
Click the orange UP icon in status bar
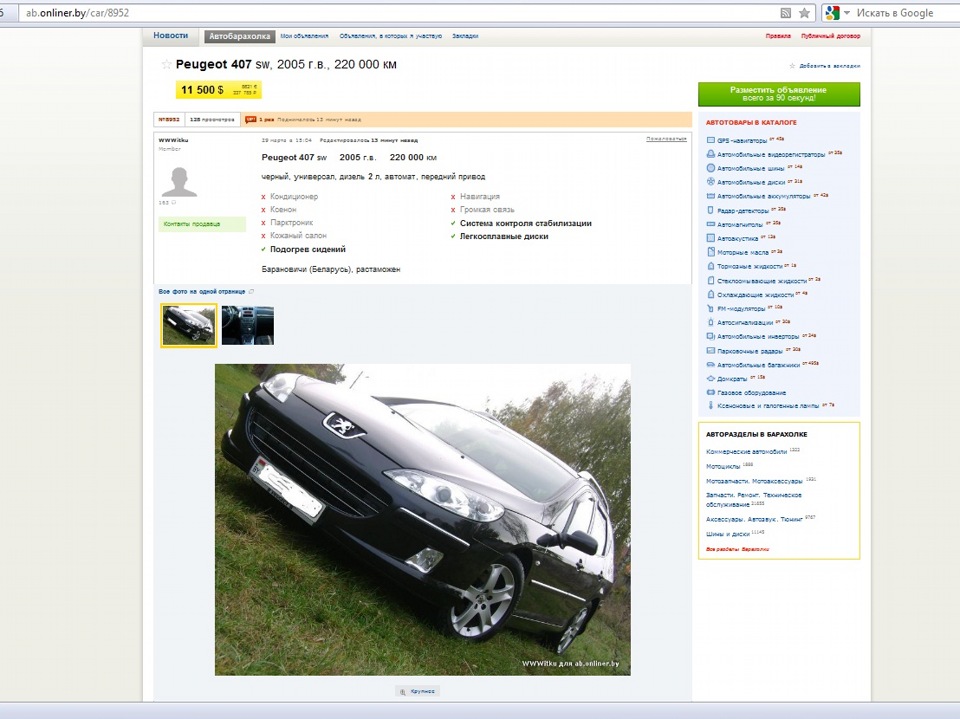click(x=250, y=119)
